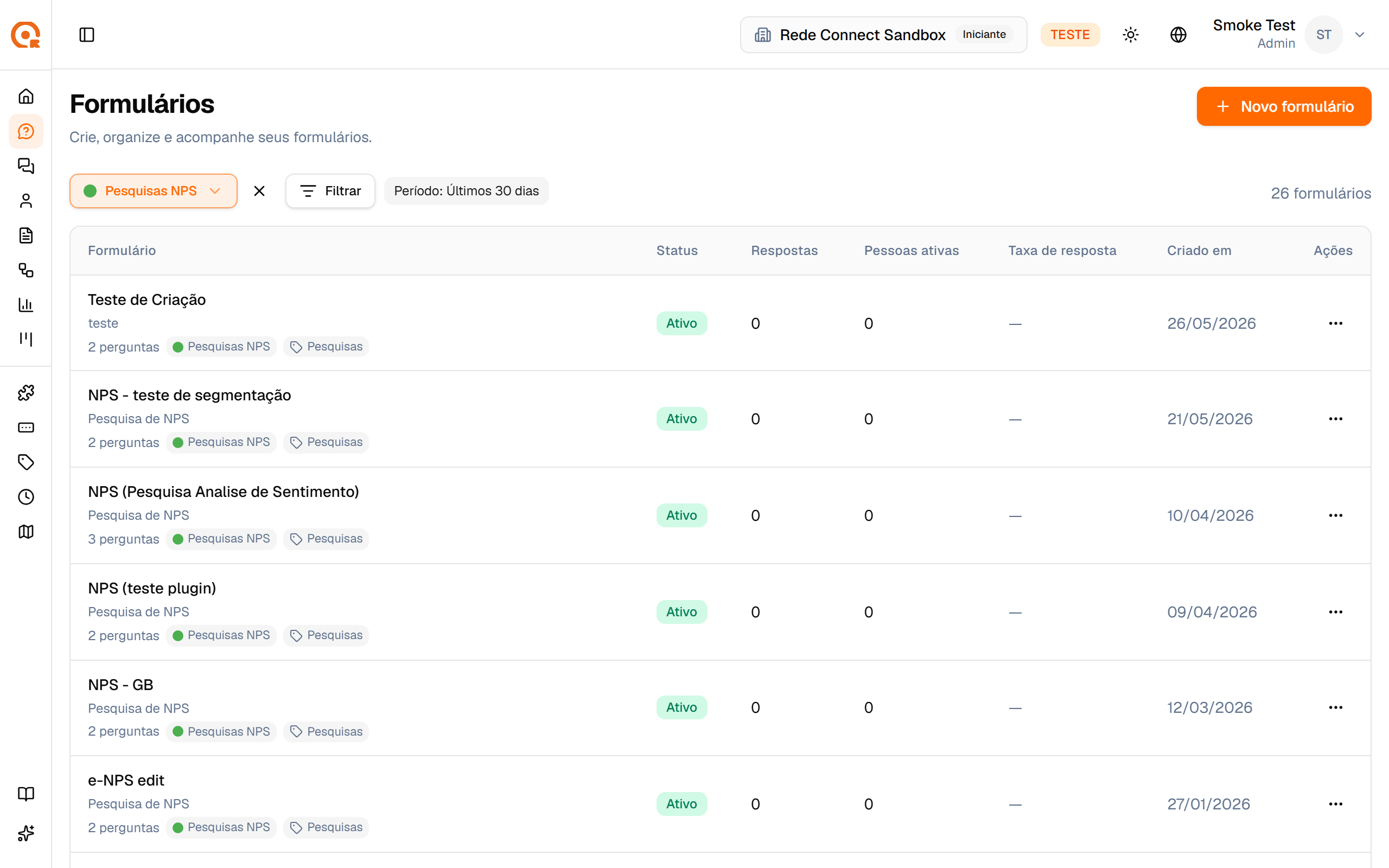Expand the Smoke Test user menu
Screen dimensions: 1389x868
click(x=1289, y=34)
